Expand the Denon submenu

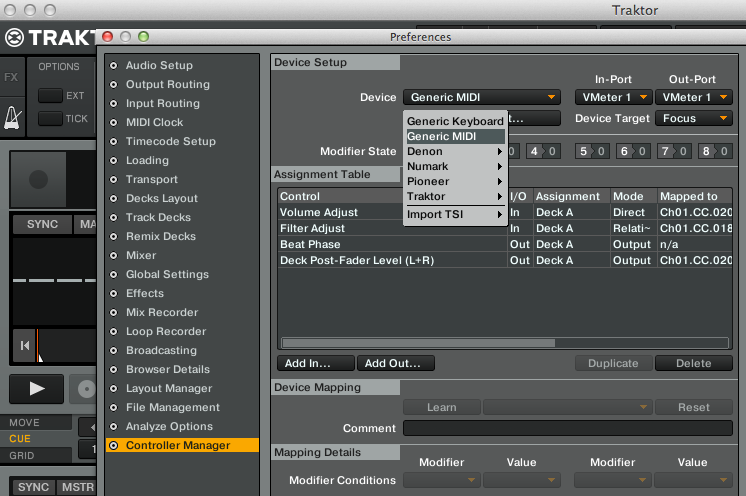pos(455,151)
